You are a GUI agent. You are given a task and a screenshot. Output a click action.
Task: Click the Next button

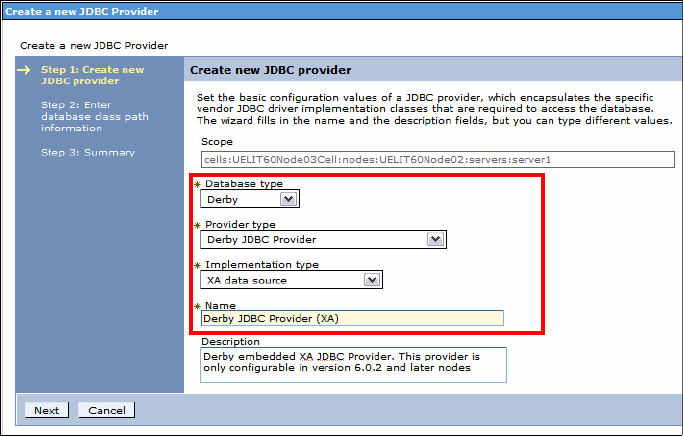(x=47, y=410)
